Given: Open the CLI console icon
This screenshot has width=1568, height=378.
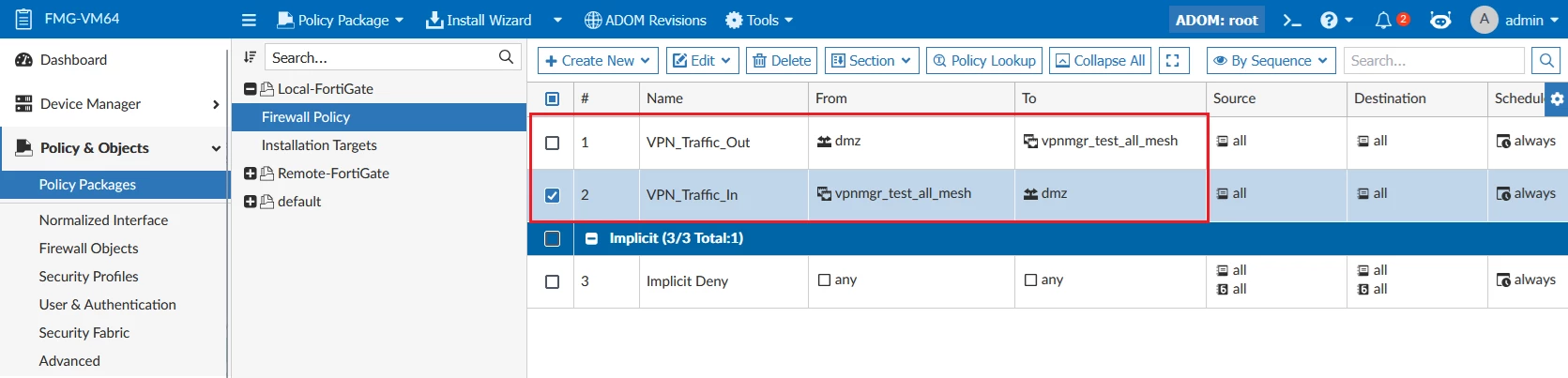Looking at the screenshot, I should [1292, 20].
